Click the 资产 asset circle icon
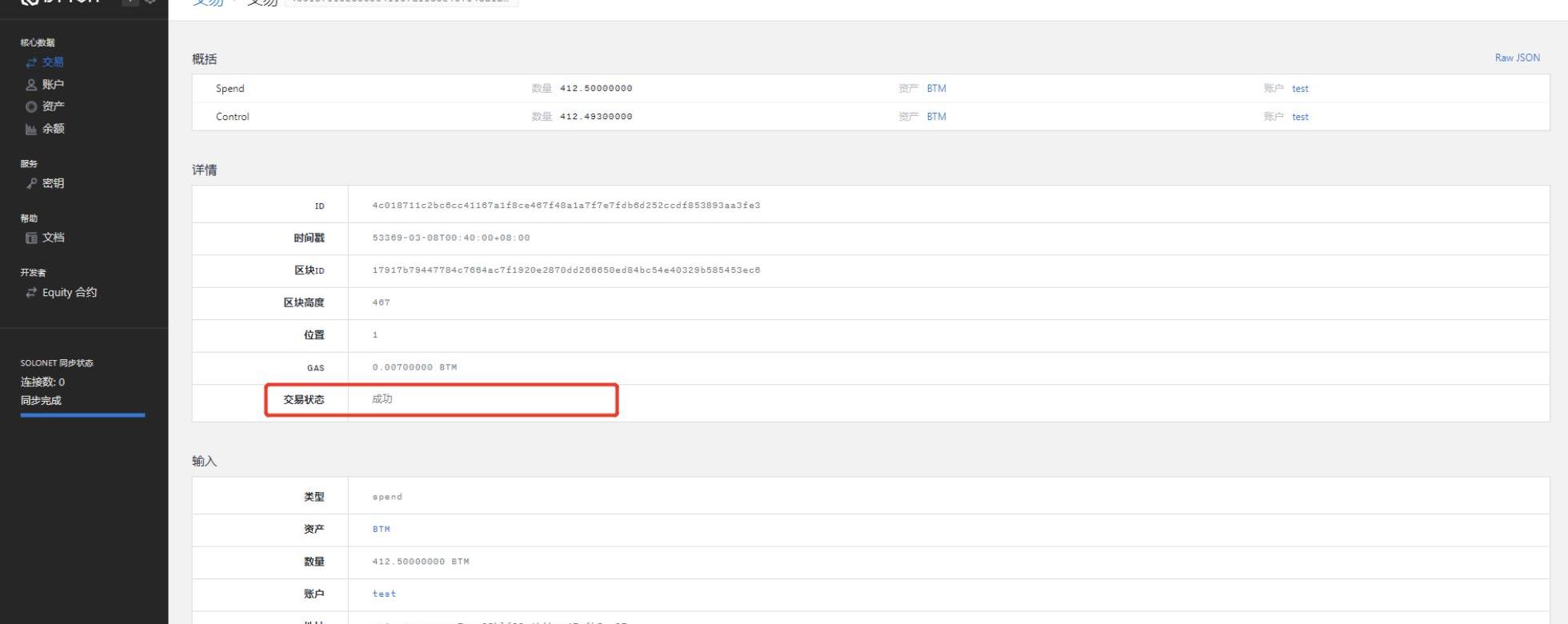1568x624 pixels. click(31, 106)
